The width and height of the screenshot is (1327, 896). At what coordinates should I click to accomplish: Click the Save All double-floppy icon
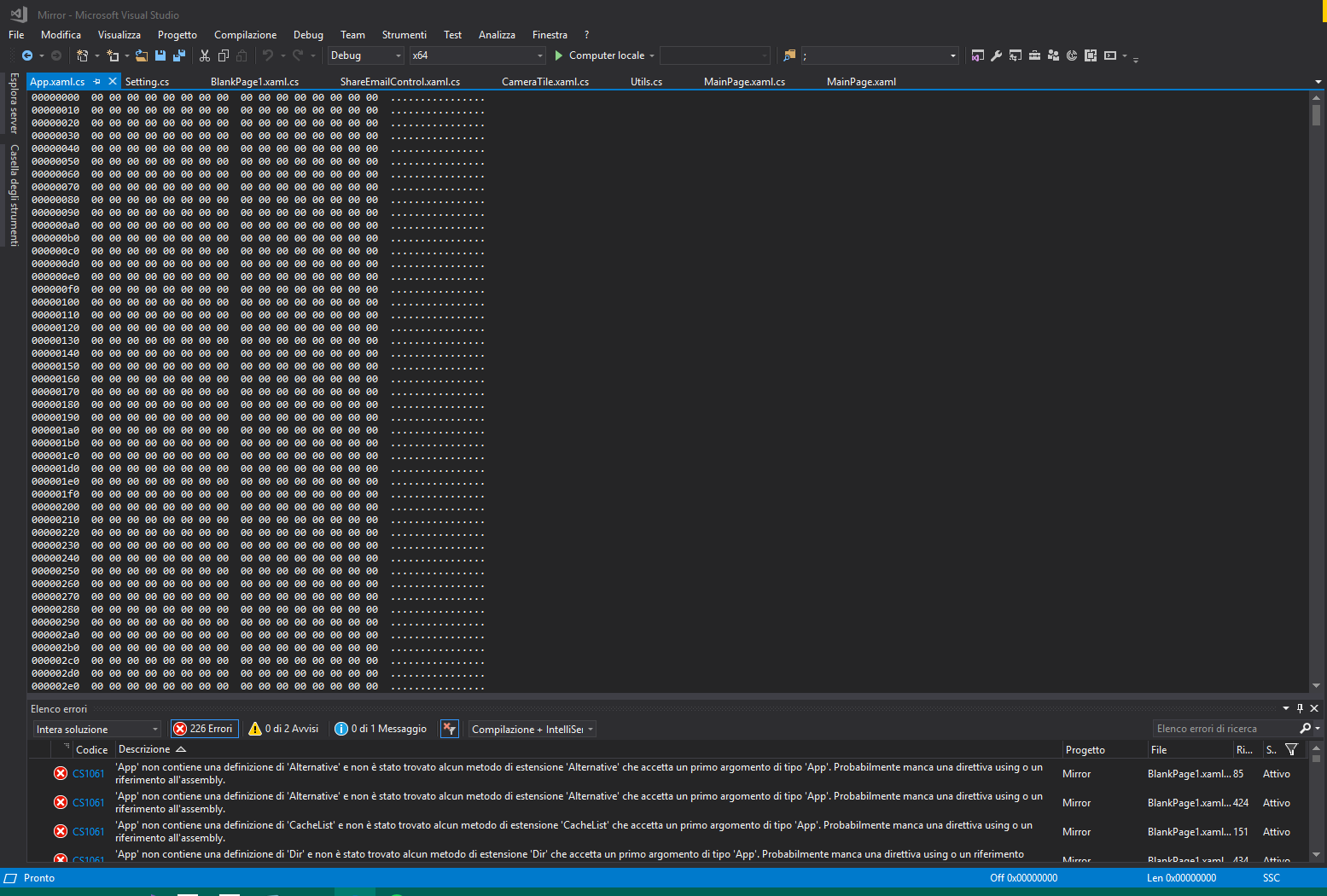179,55
